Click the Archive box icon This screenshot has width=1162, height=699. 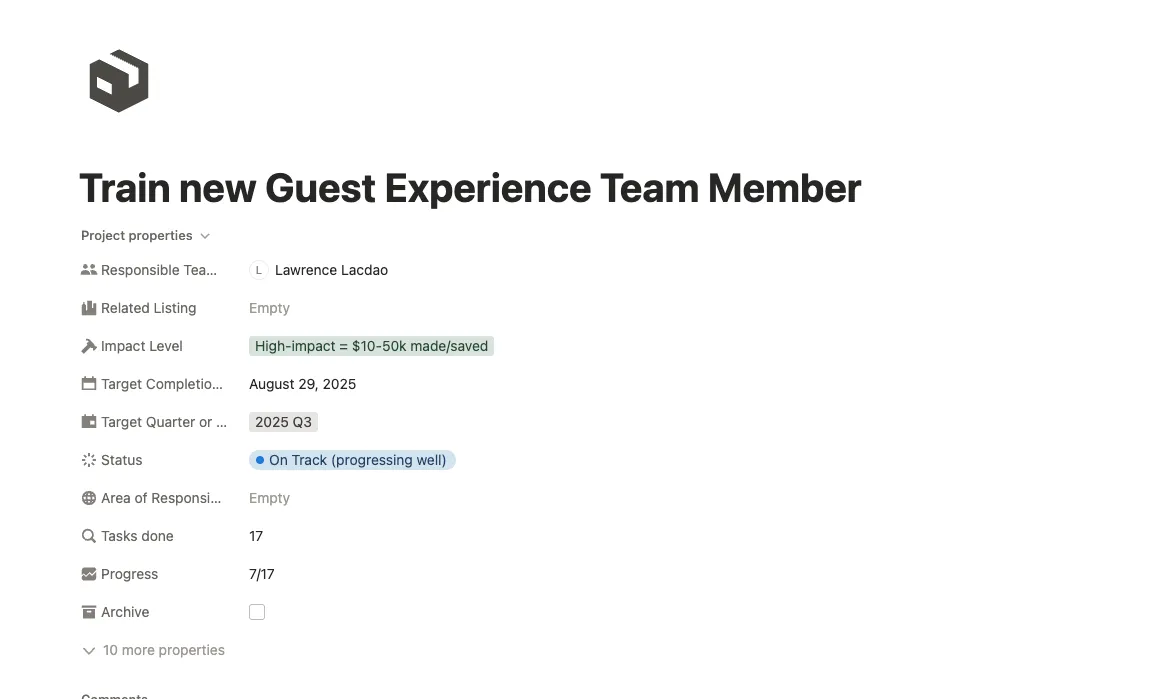click(x=89, y=612)
